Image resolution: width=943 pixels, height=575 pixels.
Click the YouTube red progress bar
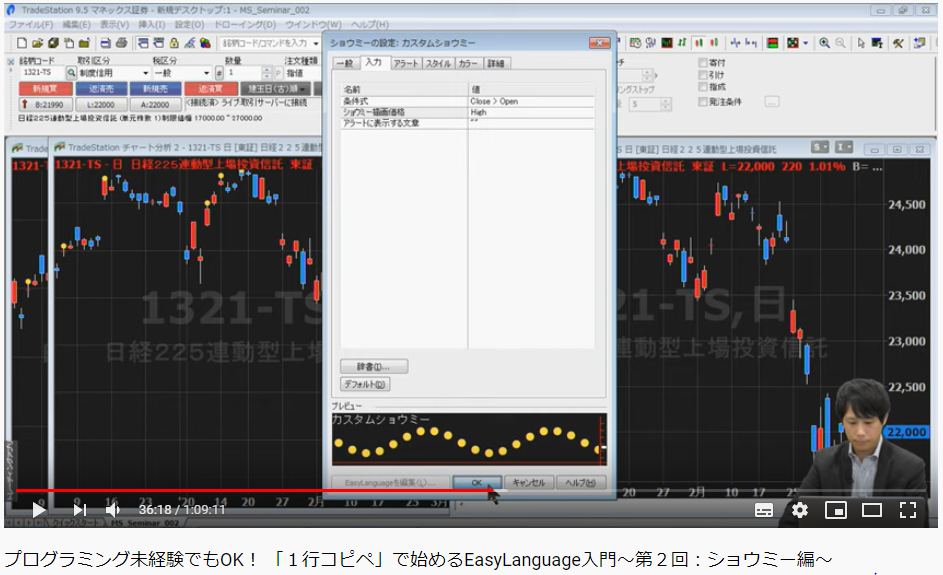[253, 490]
